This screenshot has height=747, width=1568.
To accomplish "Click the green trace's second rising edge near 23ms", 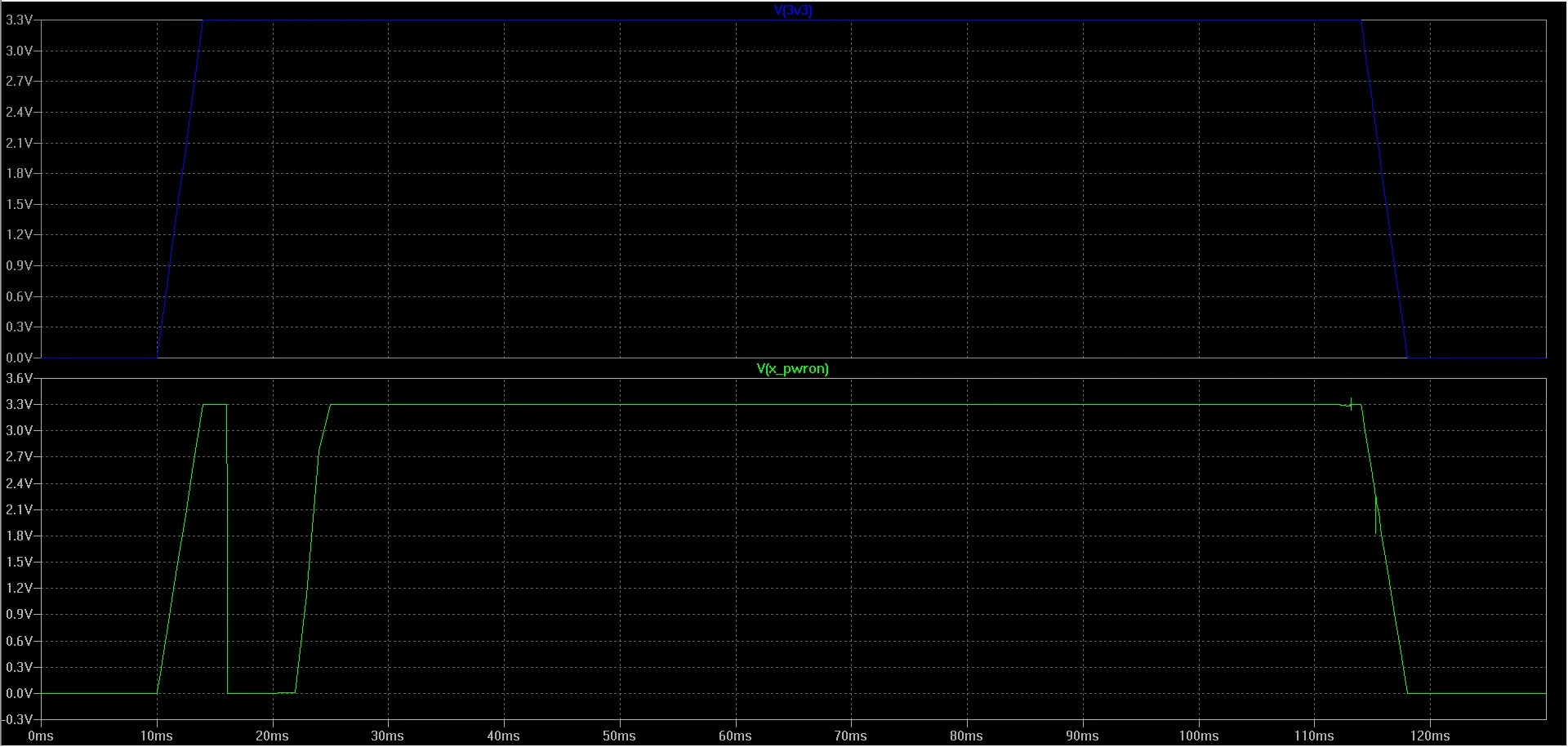I will [308, 571].
